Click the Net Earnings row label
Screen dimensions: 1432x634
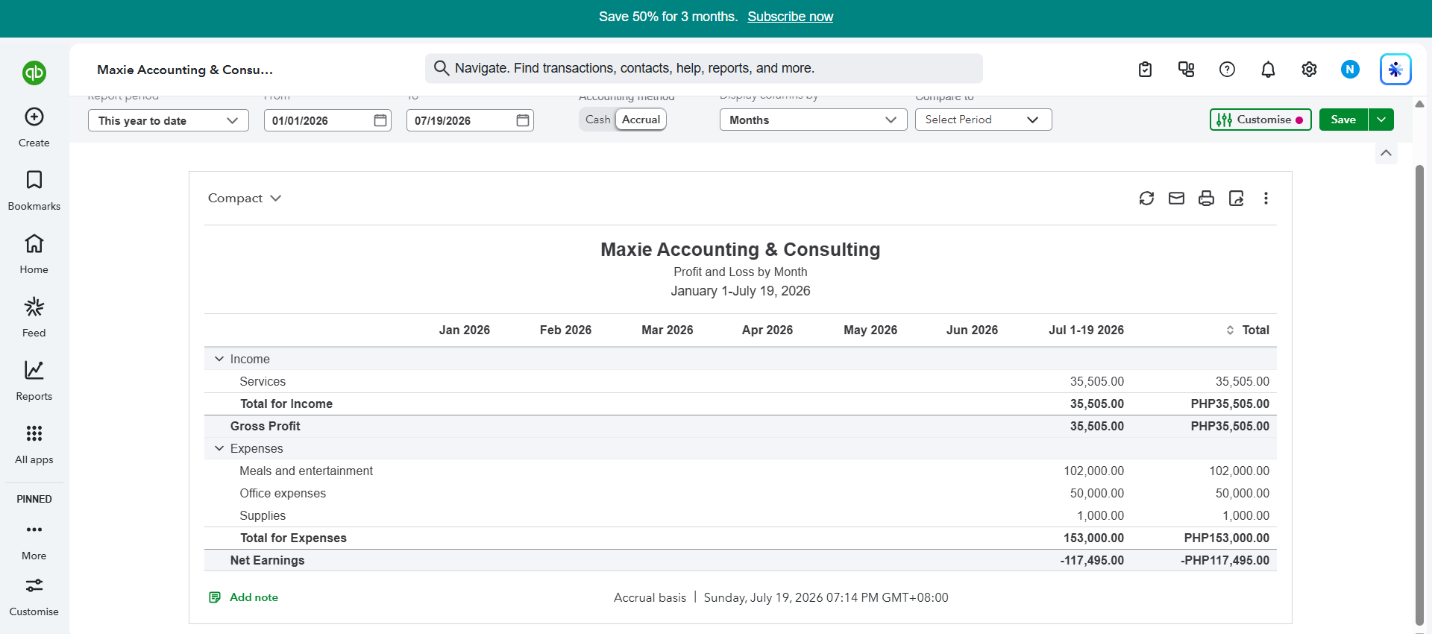pyautogui.click(x=267, y=561)
